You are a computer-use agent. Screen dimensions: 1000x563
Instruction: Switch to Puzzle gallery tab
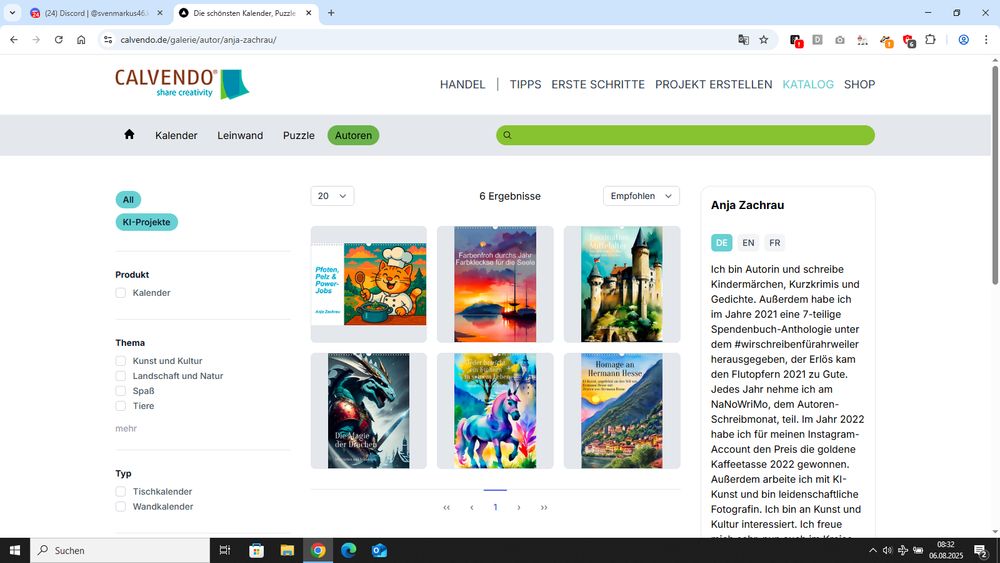click(298, 135)
